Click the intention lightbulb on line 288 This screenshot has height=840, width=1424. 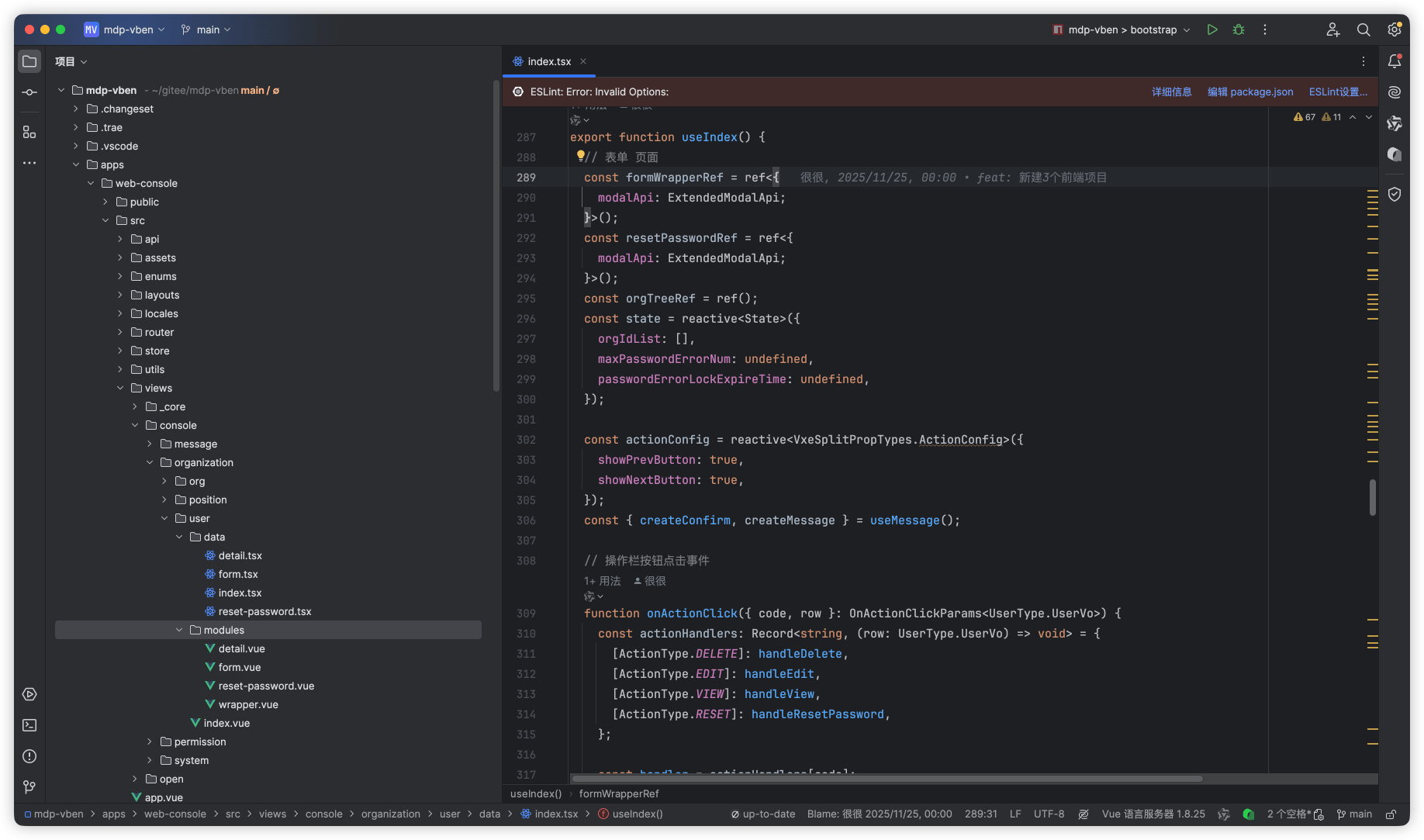(580, 157)
